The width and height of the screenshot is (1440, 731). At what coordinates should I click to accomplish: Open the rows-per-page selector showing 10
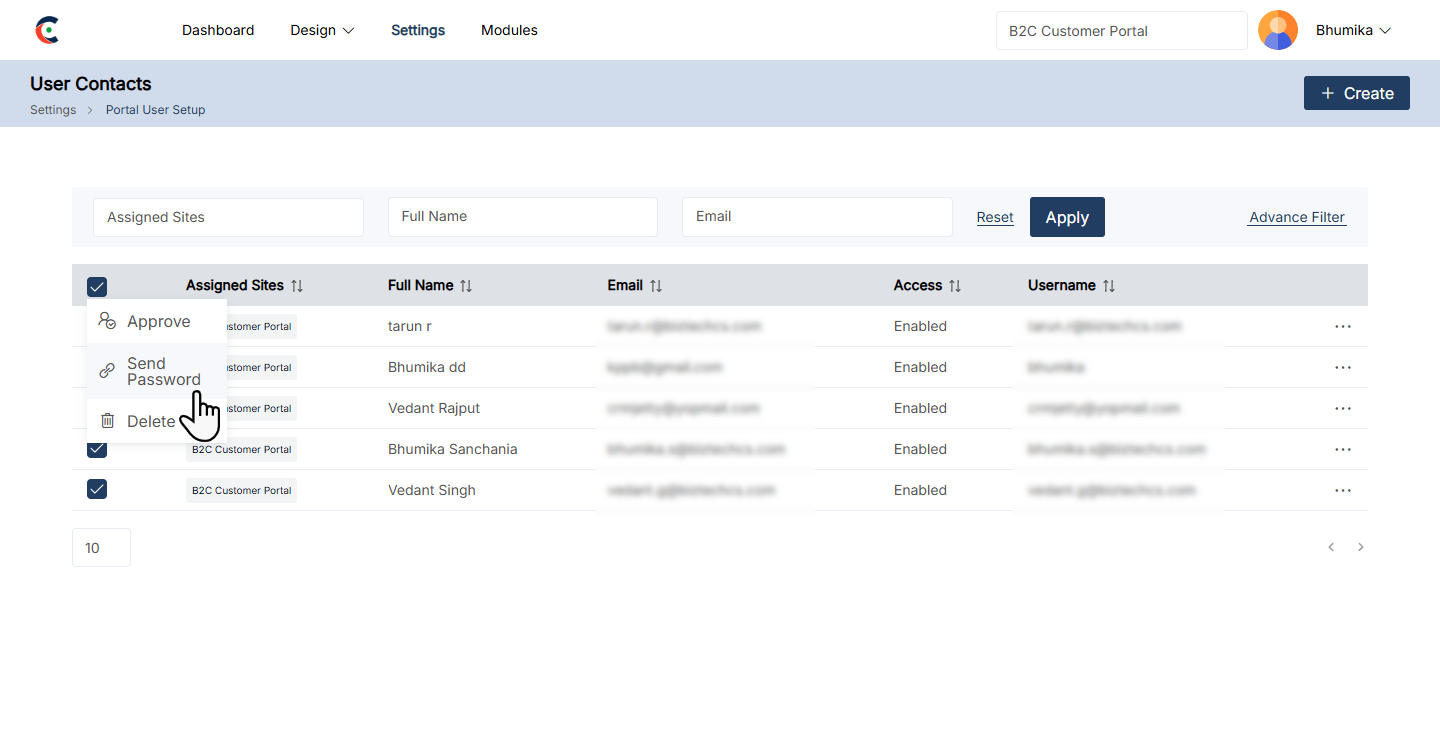[x=101, y=548]
